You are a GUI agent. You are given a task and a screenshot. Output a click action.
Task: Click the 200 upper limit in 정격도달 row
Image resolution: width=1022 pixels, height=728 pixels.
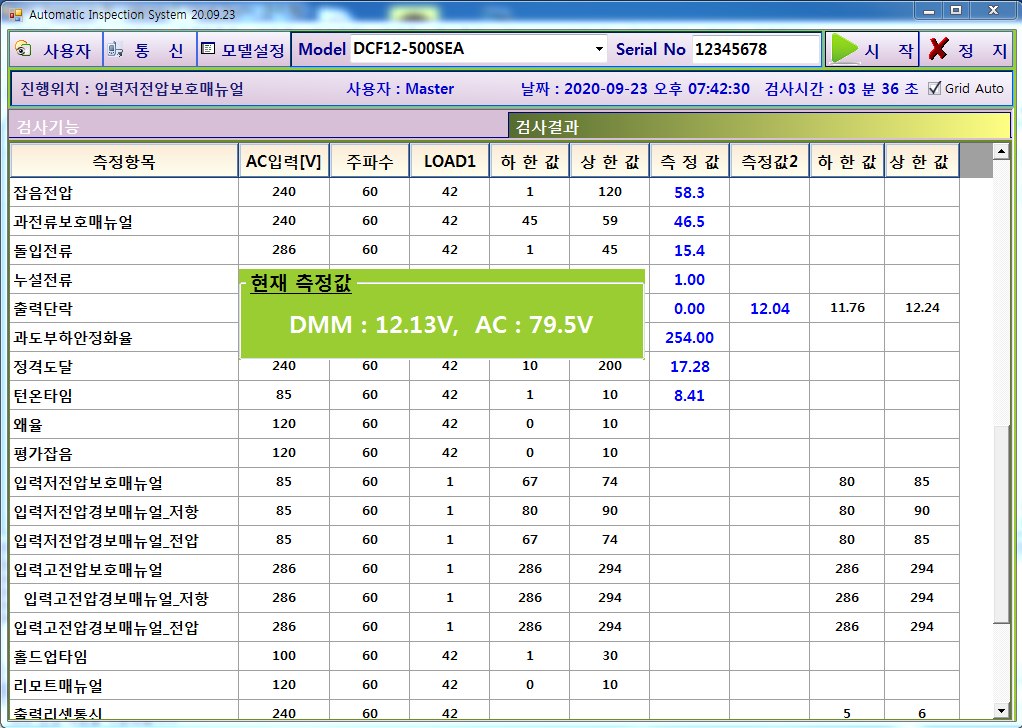(x=609, y=366)
